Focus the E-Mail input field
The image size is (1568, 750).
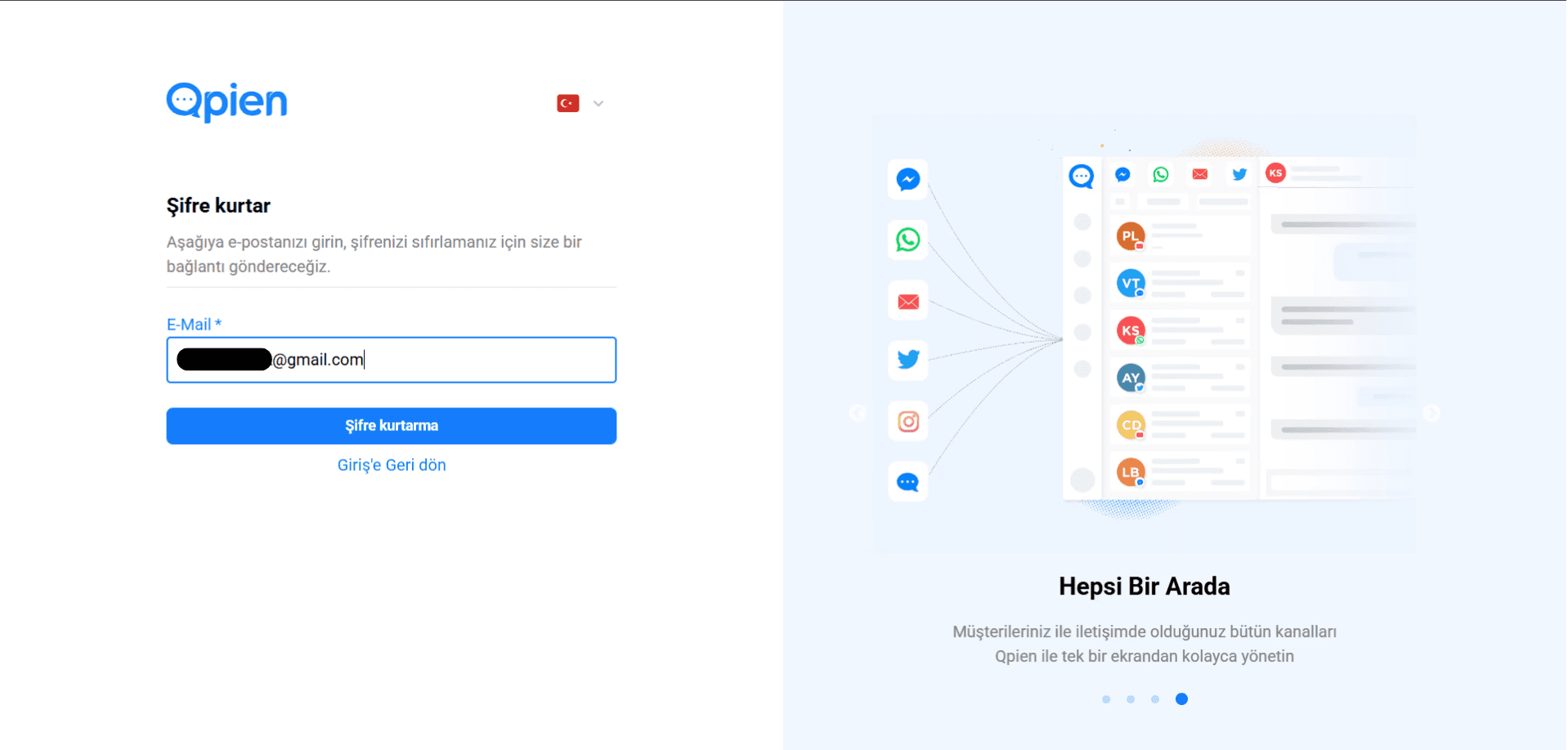pyautogui.click(x=392, y=360)
